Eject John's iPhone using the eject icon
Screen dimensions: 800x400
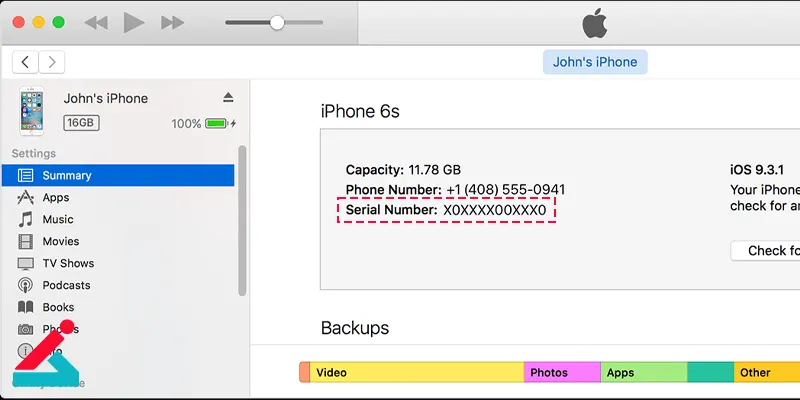coord(228,97)
